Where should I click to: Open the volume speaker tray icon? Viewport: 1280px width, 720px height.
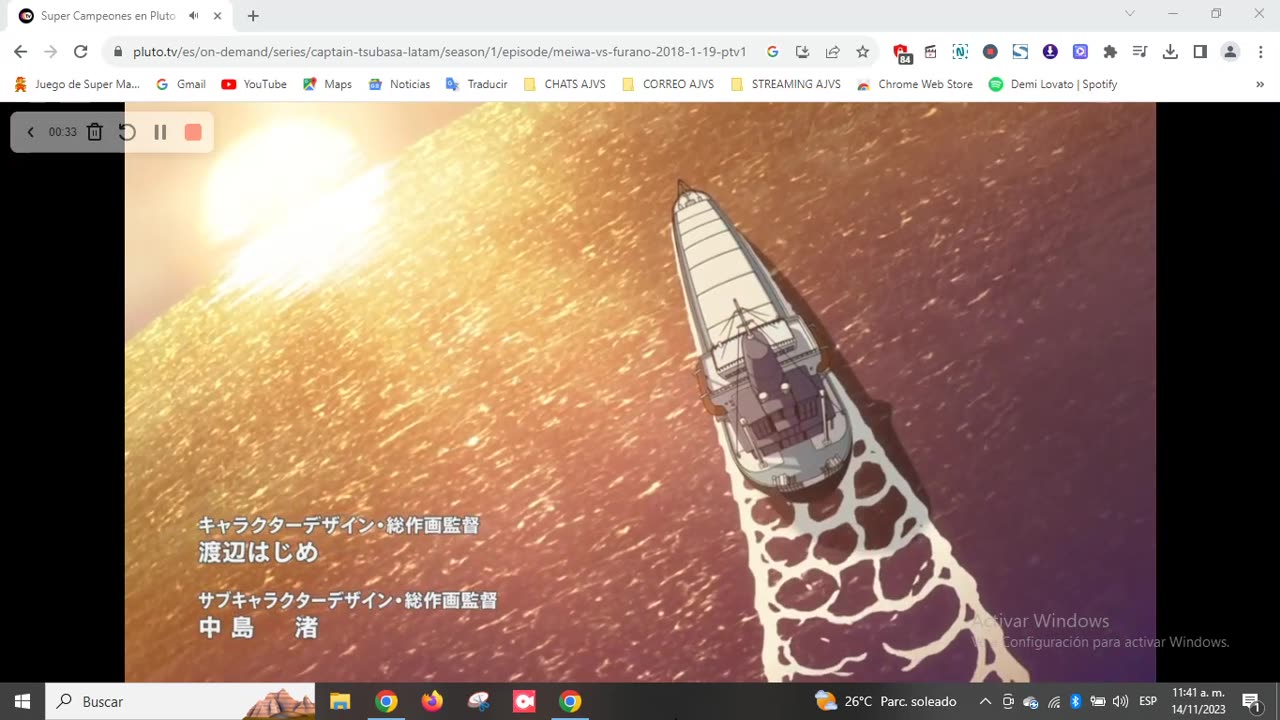(x=1120, y=701)
